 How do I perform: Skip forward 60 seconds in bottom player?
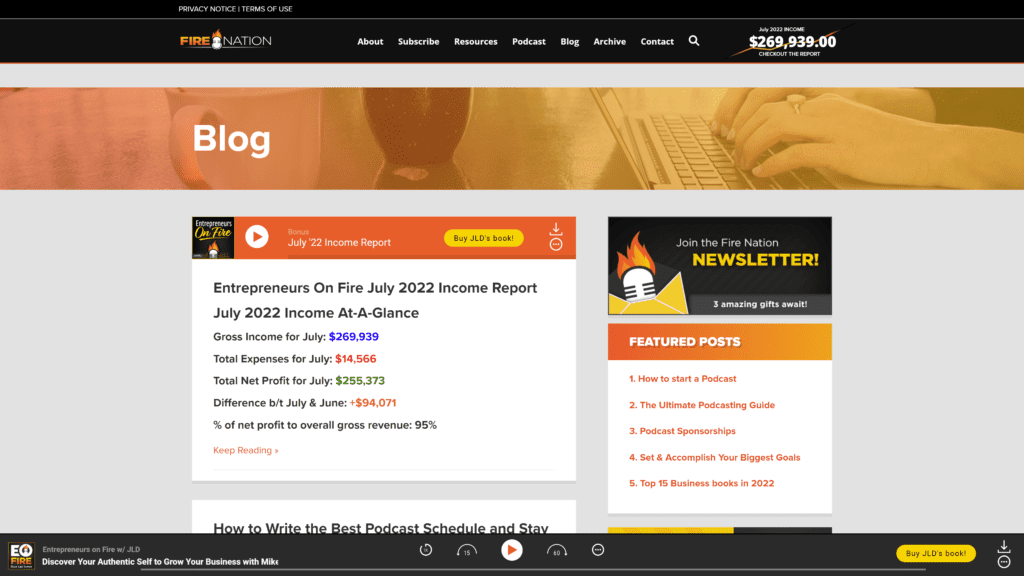coord(556,551)
